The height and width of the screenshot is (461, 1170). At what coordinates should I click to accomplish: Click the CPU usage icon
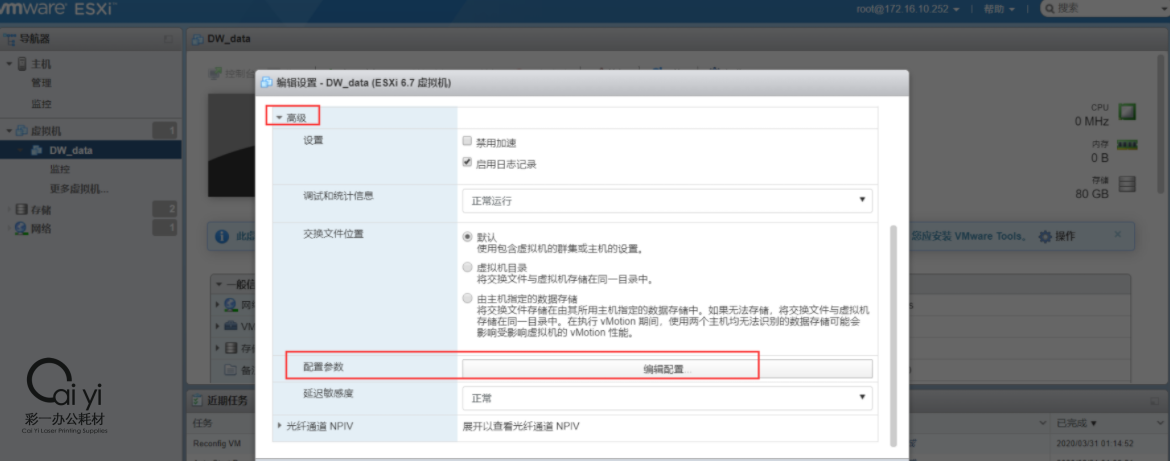click(1127, 112)
